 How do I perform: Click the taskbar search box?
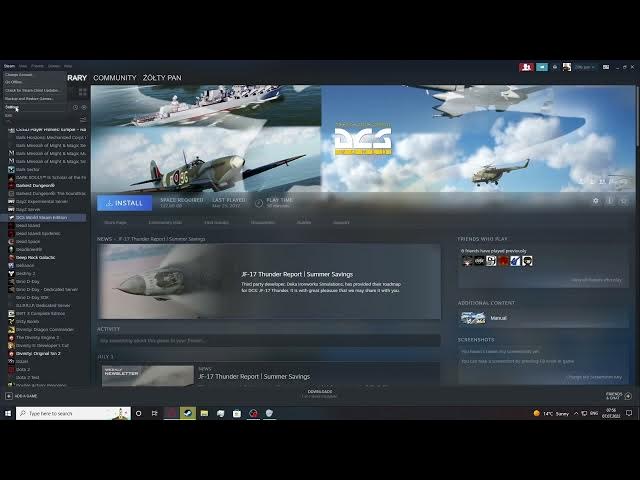point(73,413)
